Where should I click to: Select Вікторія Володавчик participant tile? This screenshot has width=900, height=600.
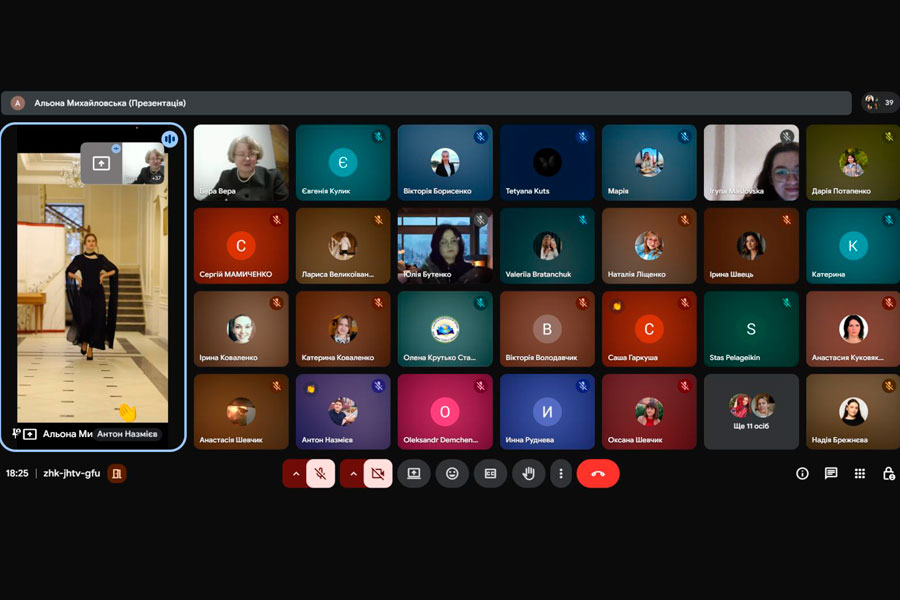pos(547,329)
